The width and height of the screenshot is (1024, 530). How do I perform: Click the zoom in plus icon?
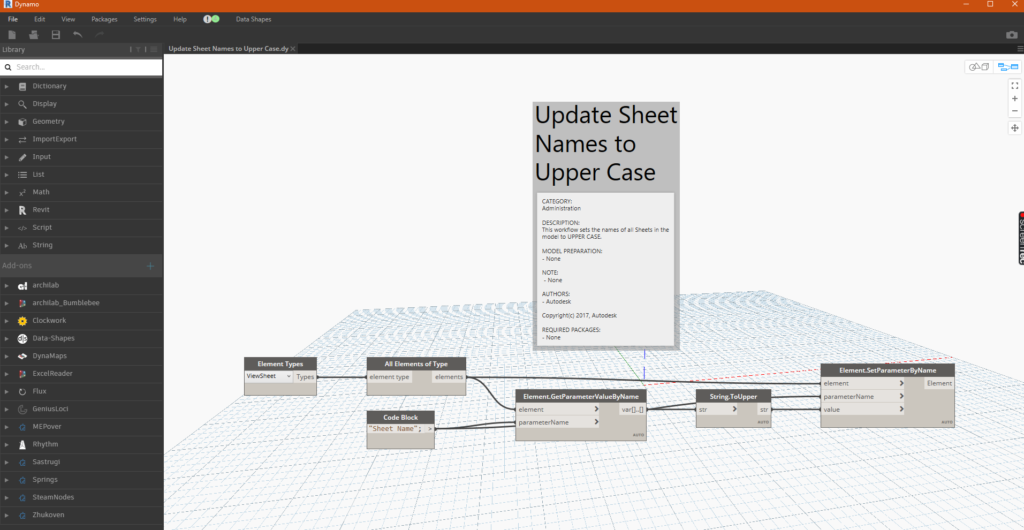point(1015,99)
